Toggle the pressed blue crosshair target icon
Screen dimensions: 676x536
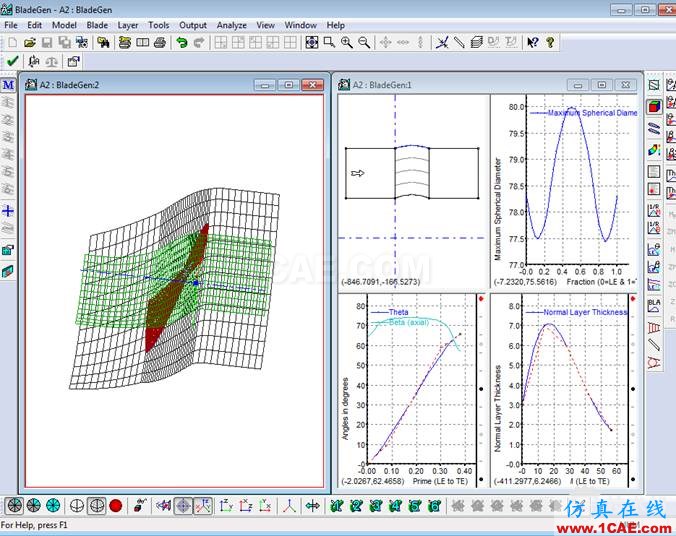click(183, 505)
